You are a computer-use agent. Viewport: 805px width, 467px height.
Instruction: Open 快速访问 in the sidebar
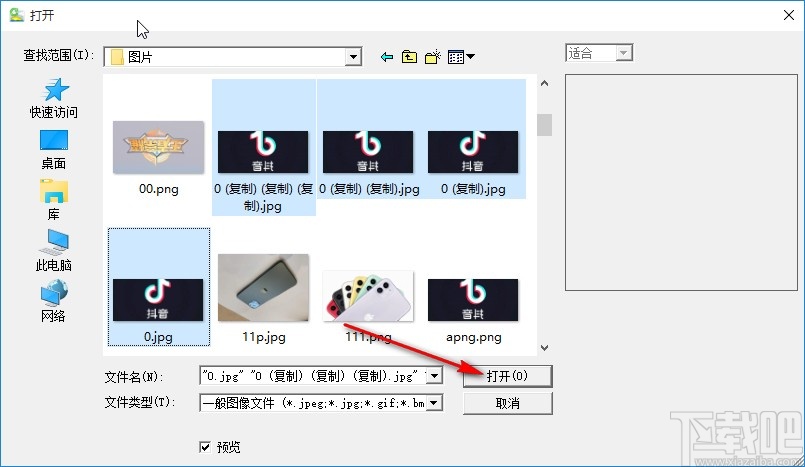pyautogui.click(x=54, y=99)
